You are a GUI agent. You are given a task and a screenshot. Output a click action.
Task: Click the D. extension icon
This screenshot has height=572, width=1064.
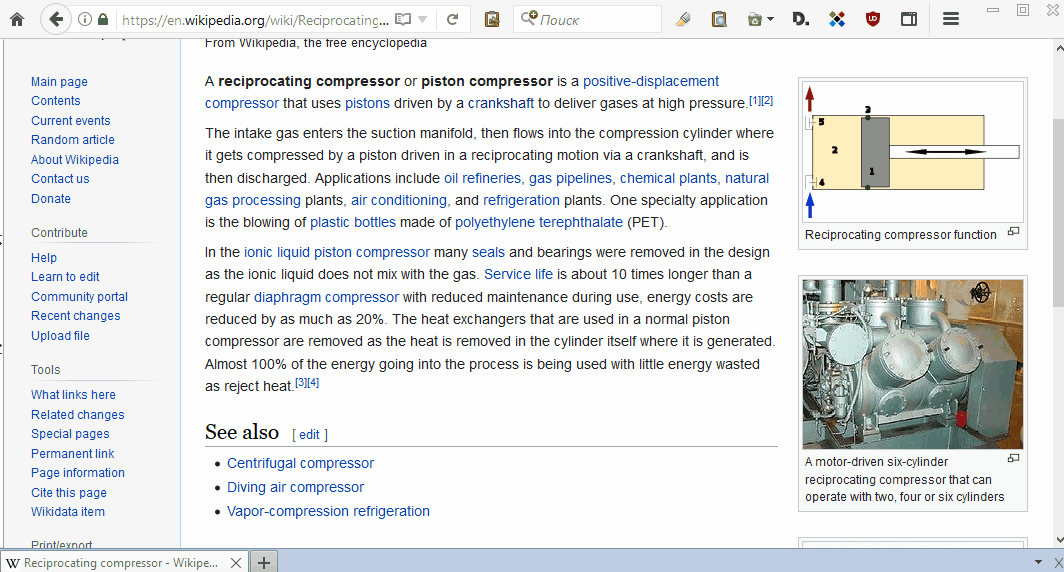[800, 20]
